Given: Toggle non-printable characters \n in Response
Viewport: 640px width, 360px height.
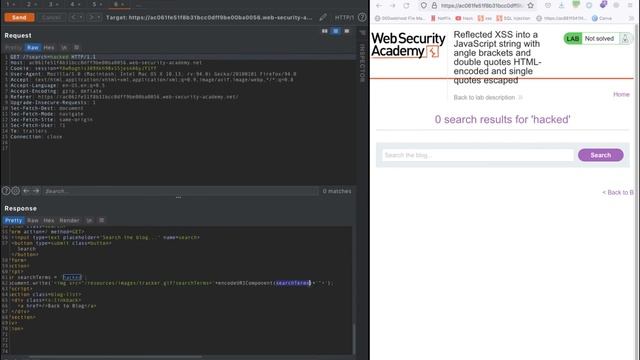Looking at the screenshot, I should (x=89, y=220).
